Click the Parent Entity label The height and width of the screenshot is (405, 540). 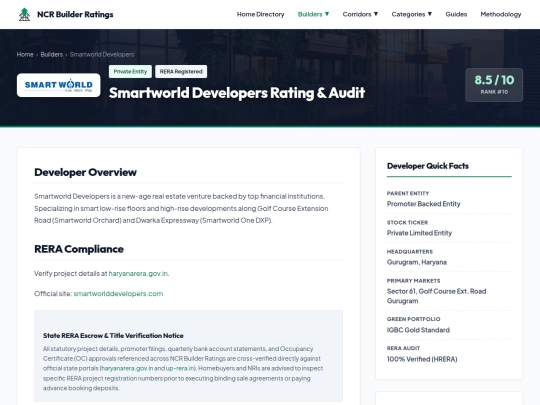click(x=408, y=194)
